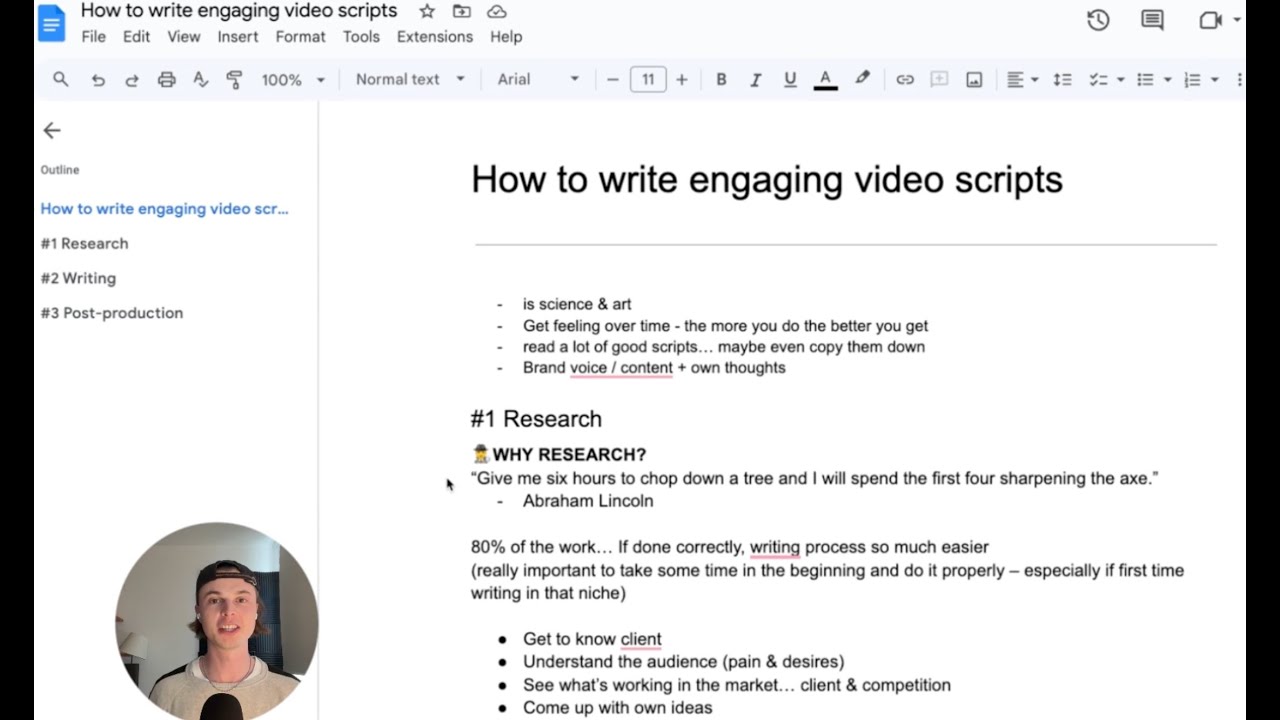Screen dimensions: 1280x720
Task: Click the document title in header
Action: click(239, 11)
